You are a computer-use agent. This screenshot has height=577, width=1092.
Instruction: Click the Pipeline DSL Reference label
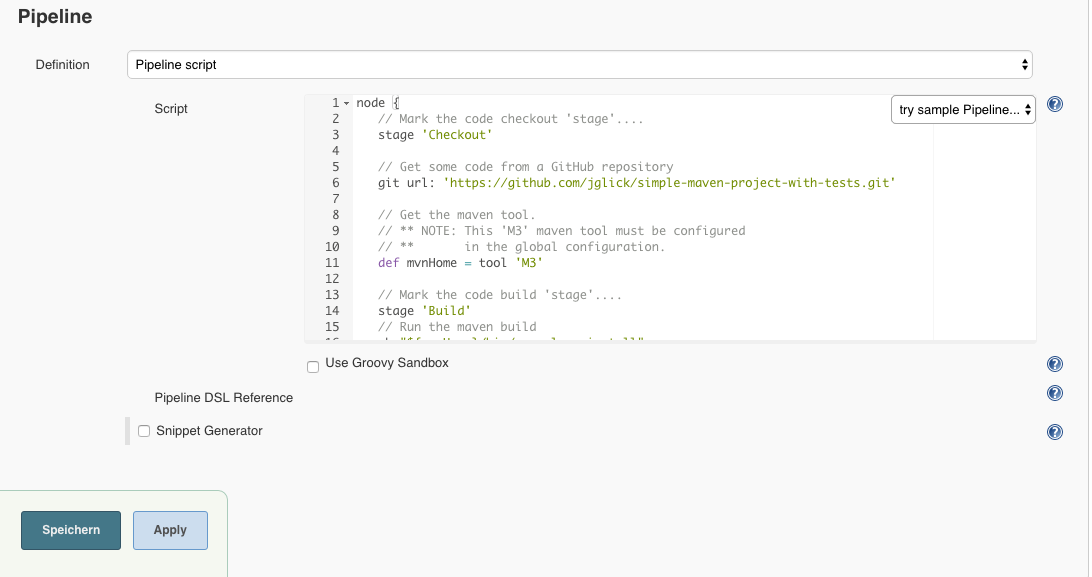tap(224, 398)
